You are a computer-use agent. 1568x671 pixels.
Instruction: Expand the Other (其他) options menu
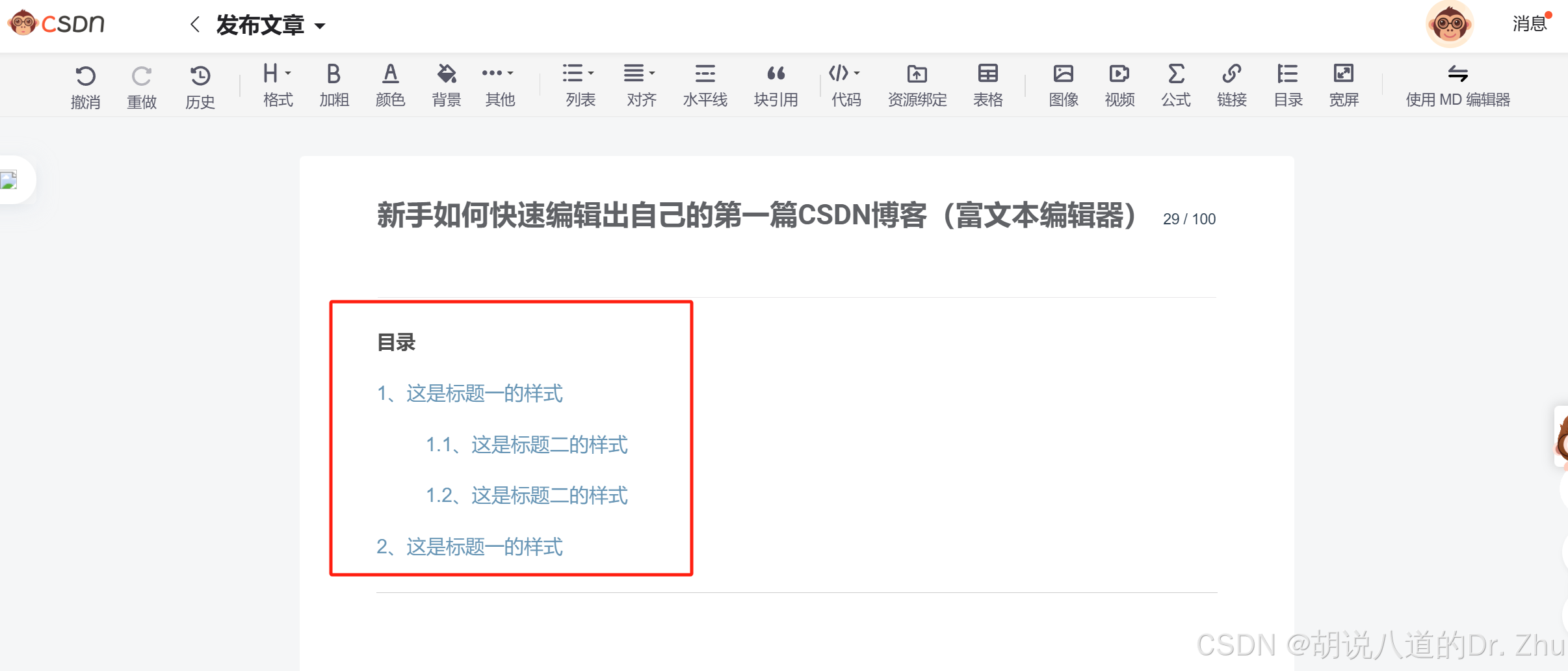click(x=499, y=85)
